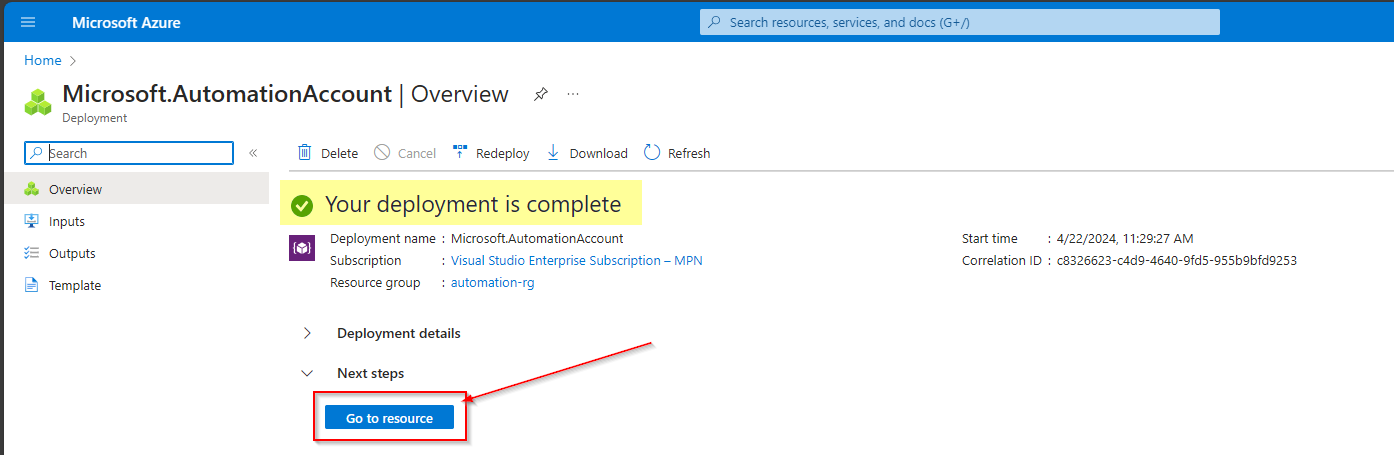The height and width of the screenshot is (455, 1394).
Task: Click the Microsoft Azure home title
Action: 126,22
